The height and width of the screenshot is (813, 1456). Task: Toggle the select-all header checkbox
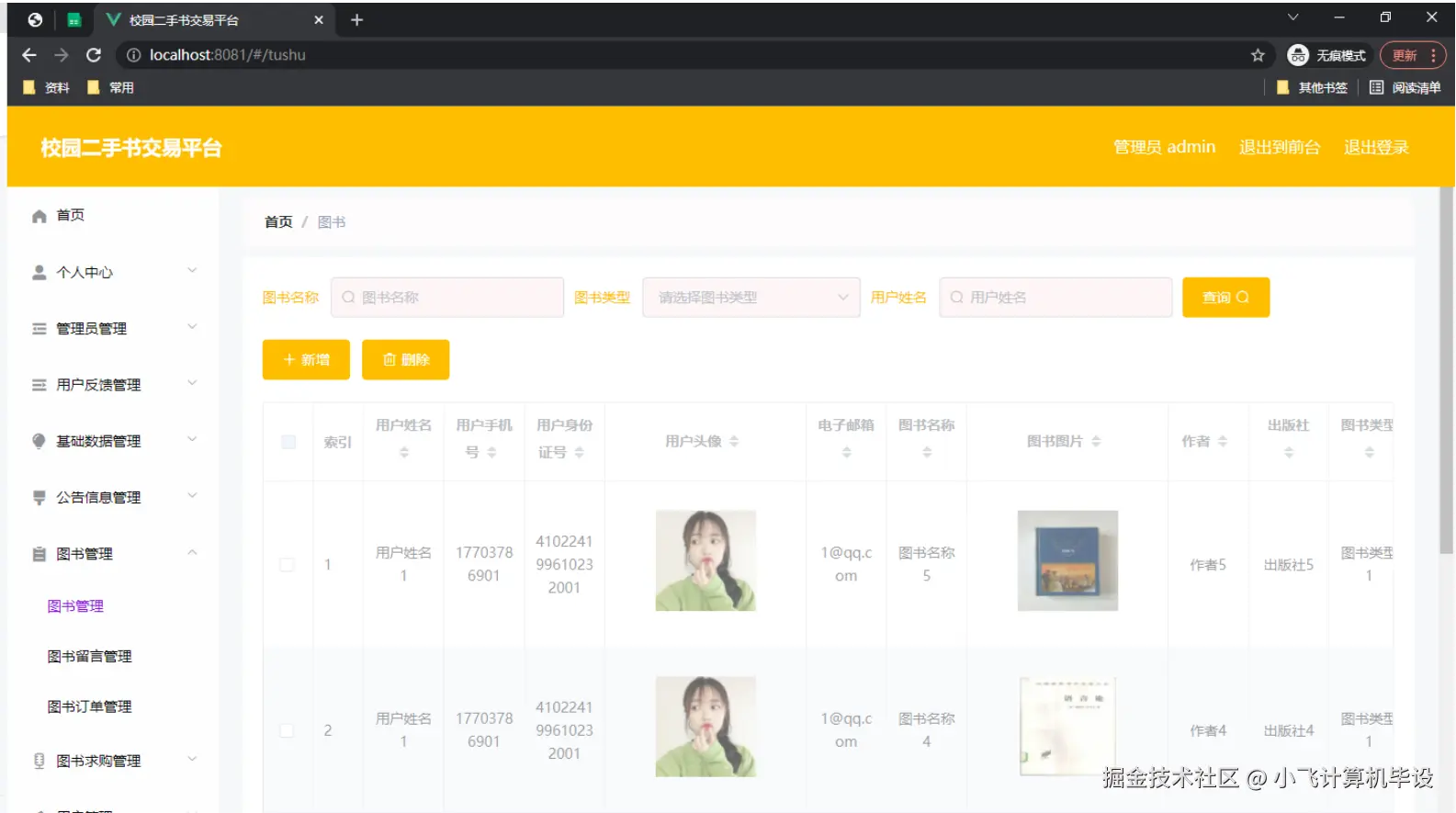coord(288,442)
